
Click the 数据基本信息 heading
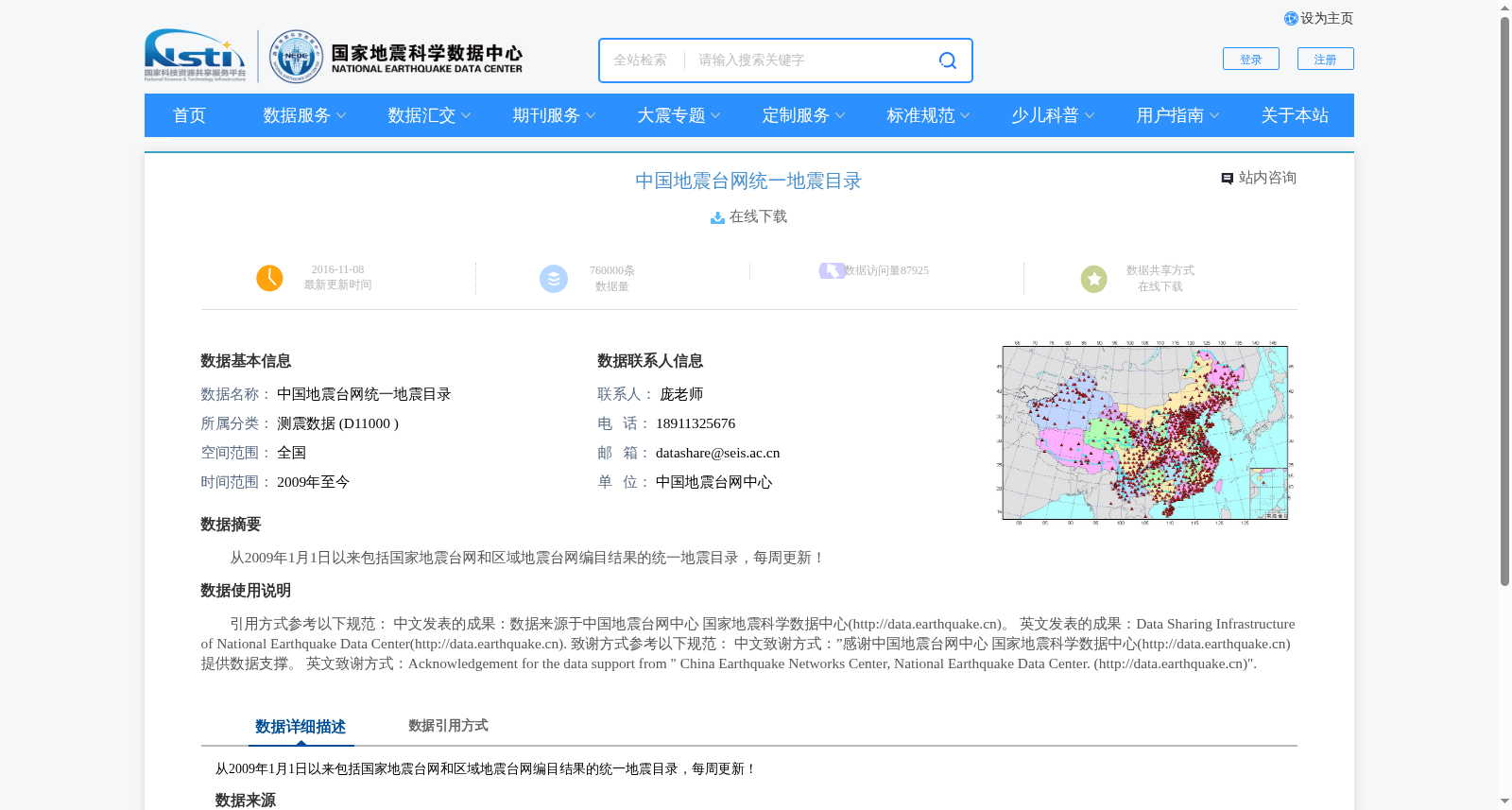[x=246, y=362]
